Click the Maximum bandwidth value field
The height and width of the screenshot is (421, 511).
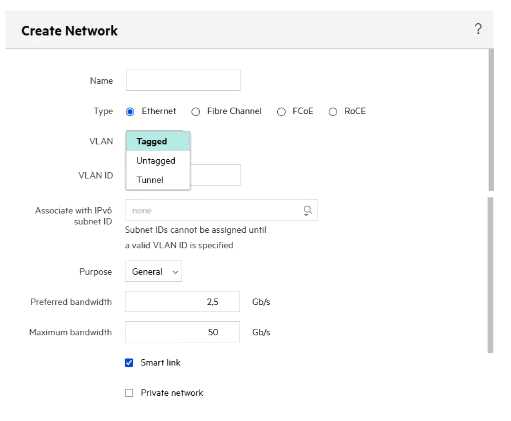click(x=182, y=332)
